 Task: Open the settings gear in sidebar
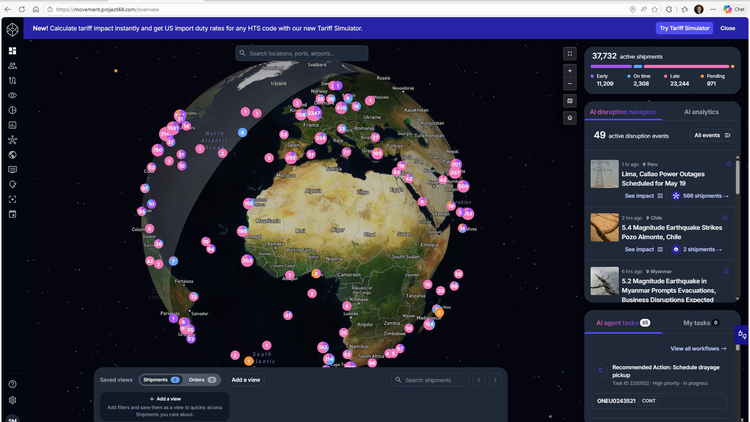pos(12,400)
